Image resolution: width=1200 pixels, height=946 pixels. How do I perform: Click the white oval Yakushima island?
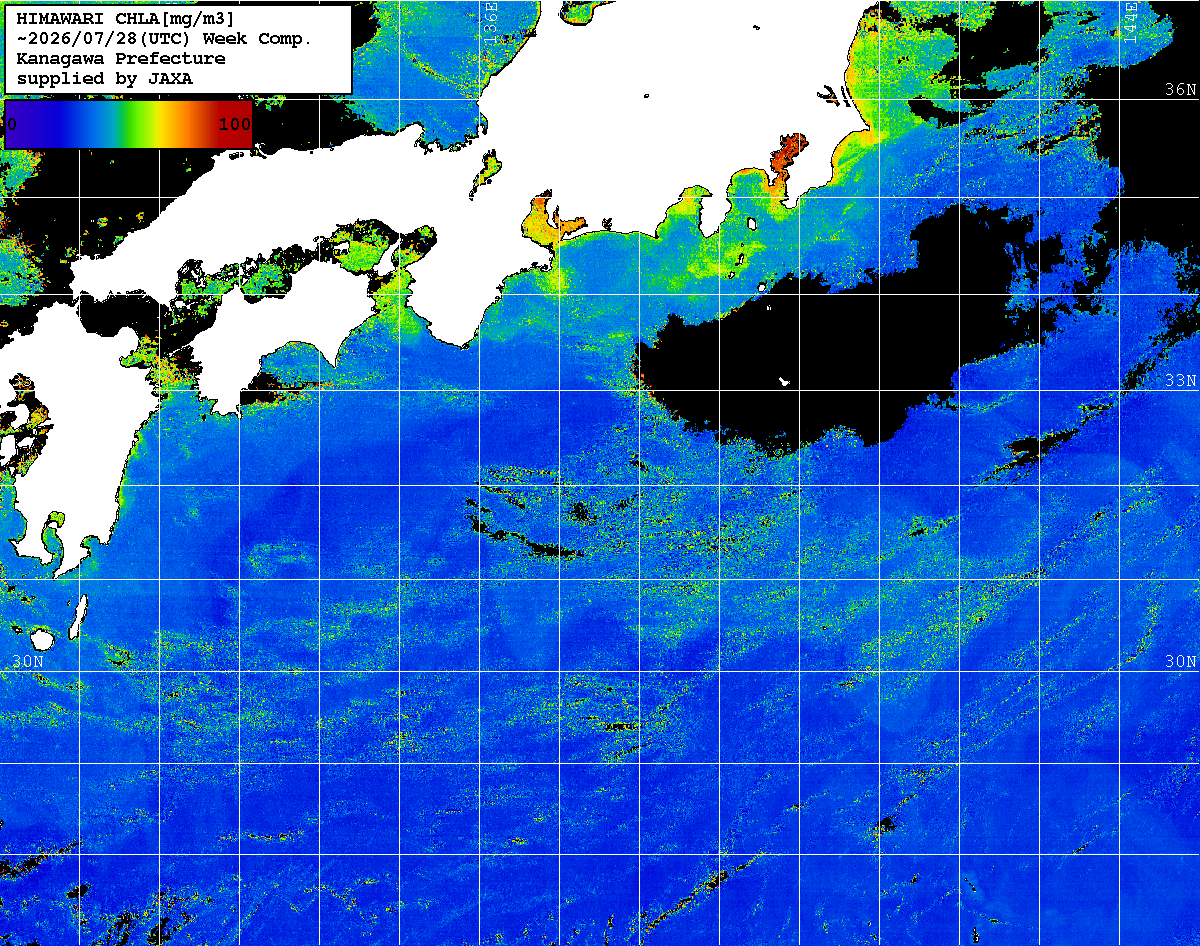[42, 638]
